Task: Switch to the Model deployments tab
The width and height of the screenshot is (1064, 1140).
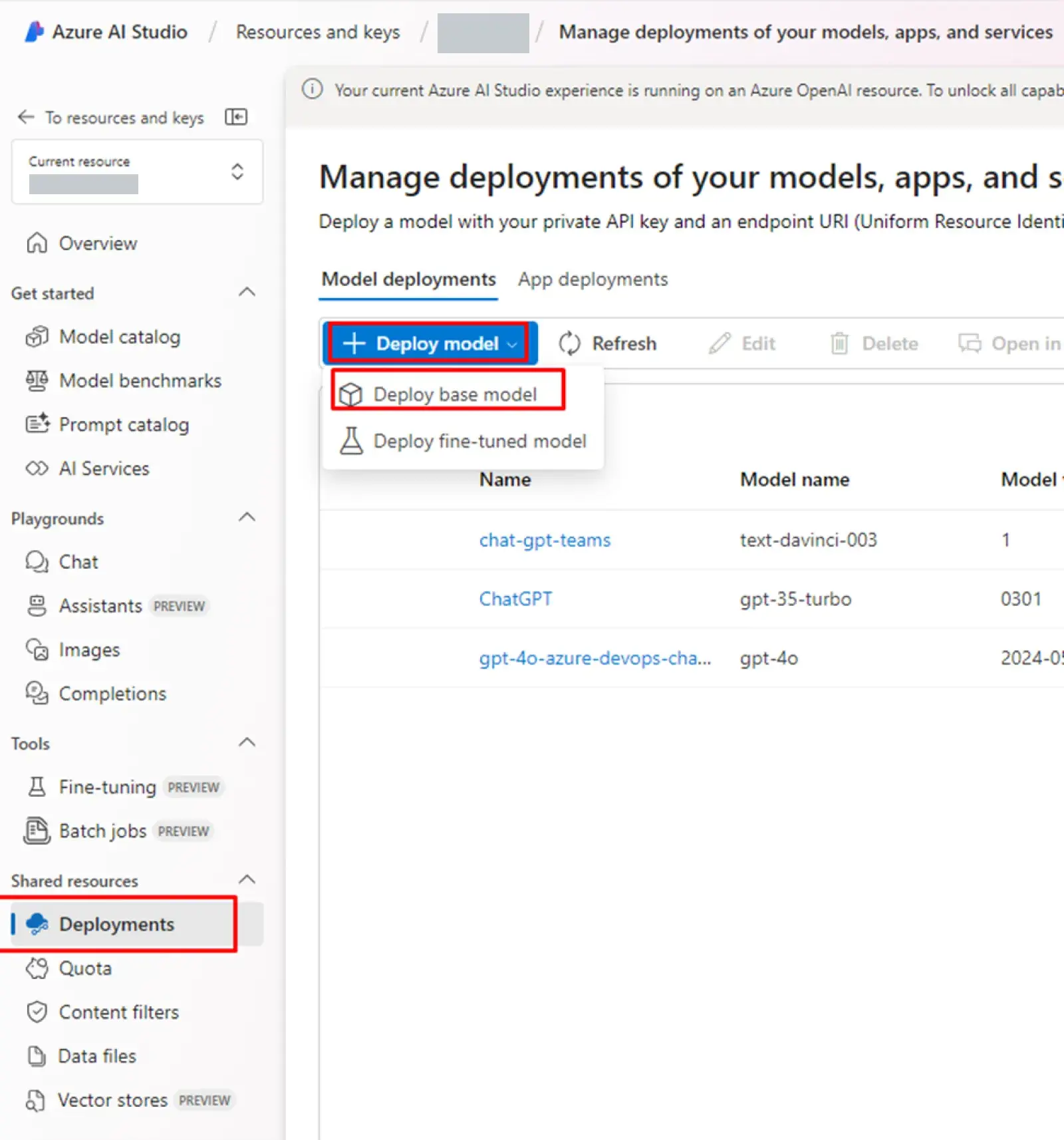Action: (409, 279)
